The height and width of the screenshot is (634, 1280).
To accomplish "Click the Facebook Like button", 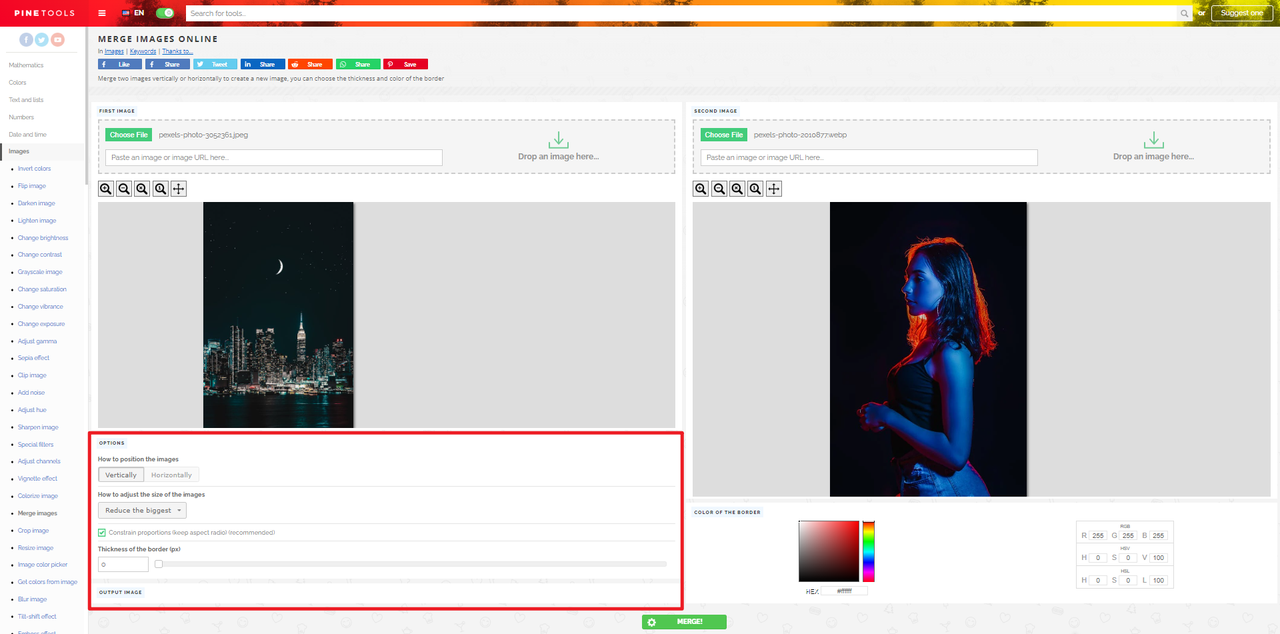I will (x=120, y=64).
